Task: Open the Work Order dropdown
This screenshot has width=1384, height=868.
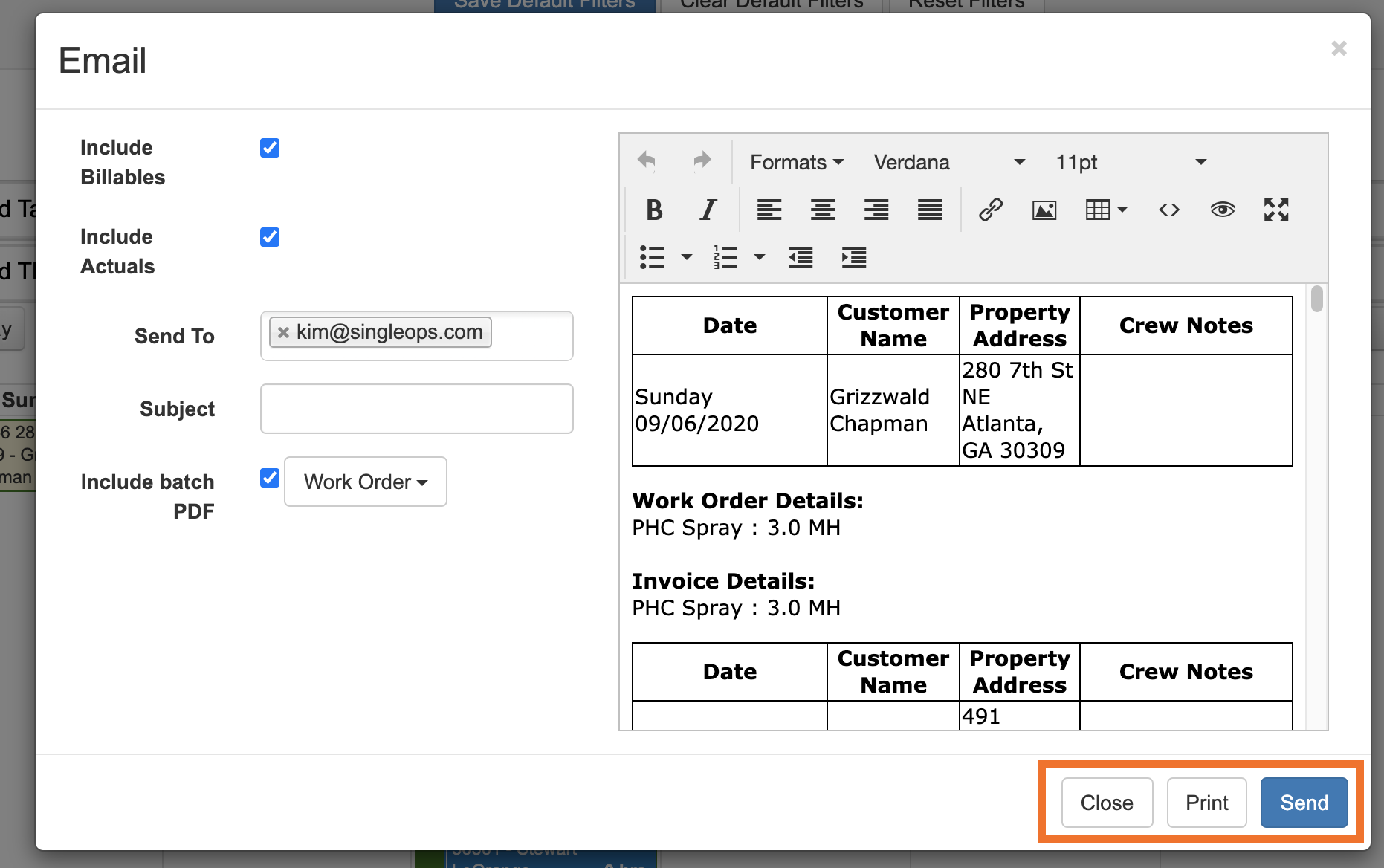Action: tap(366, 482)
